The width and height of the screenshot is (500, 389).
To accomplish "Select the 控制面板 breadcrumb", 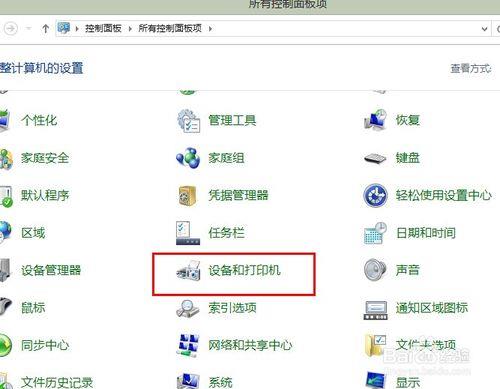I will click(x=103, y=29).
